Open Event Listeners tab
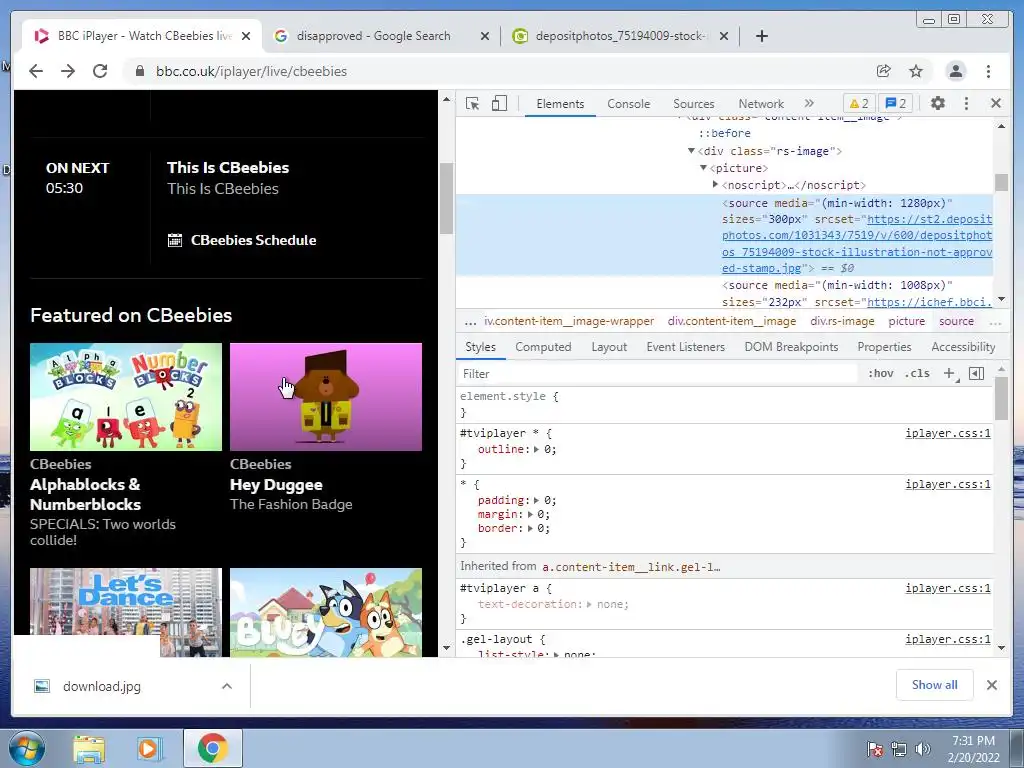This screenshot has height=768, width=1024. (x=685, y=347)
